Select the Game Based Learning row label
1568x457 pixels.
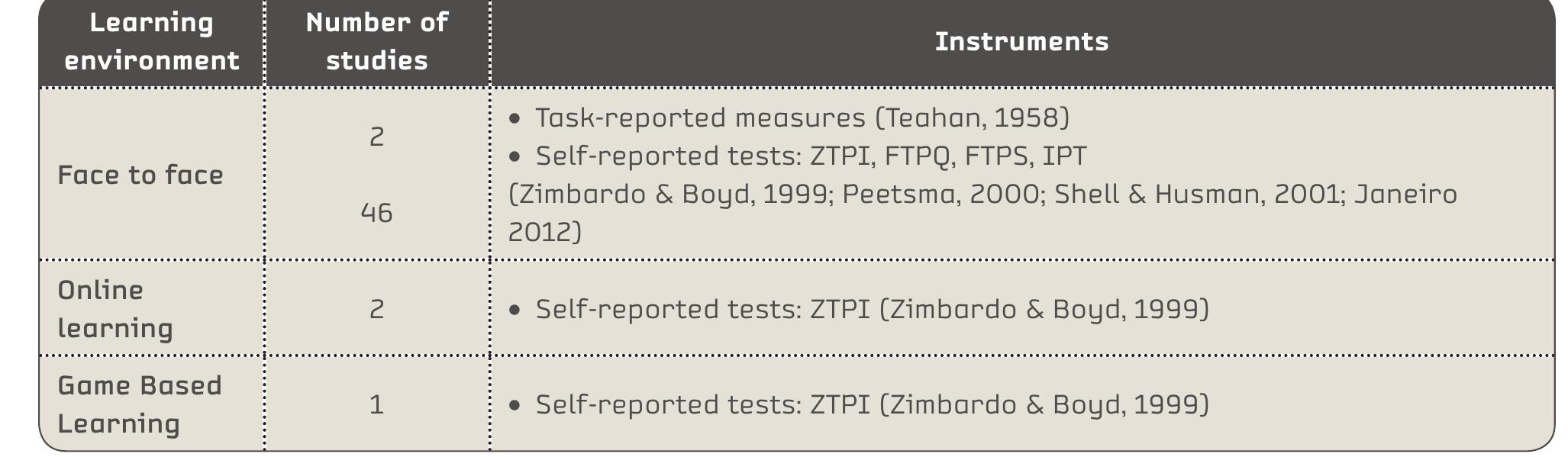pyautogui.click(x=140, y=404)
